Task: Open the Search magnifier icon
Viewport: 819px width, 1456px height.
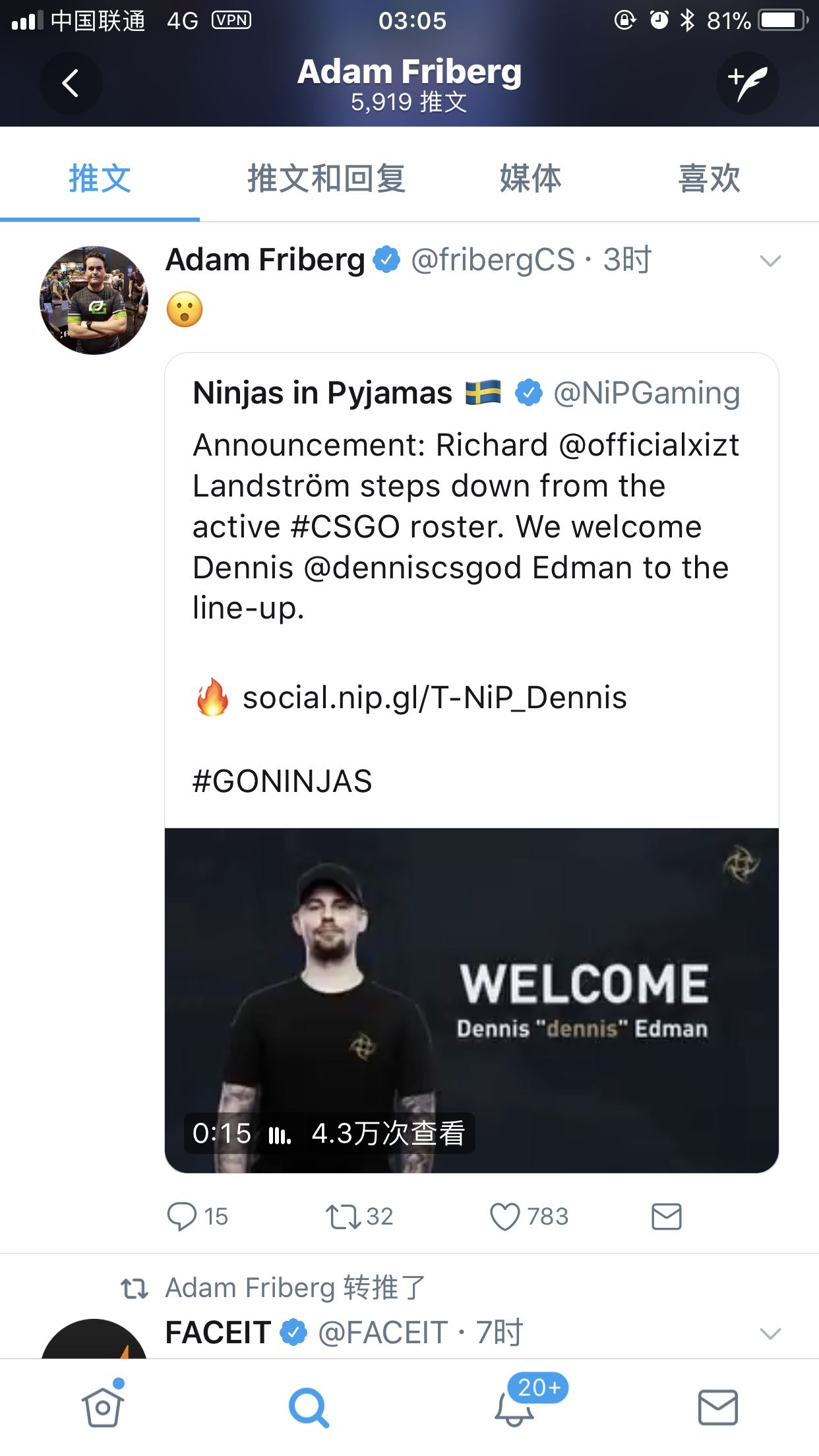Action: tap(308, 1407)
